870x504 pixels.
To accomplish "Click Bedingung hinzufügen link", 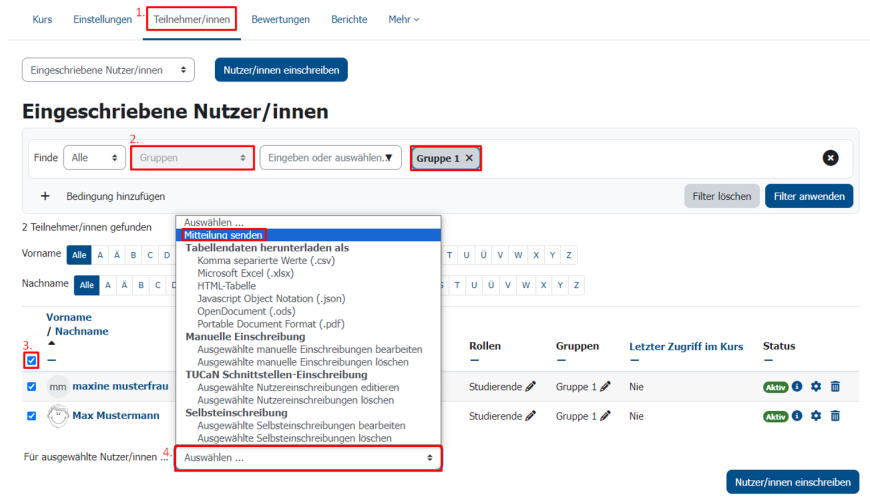I will [115, 196].
